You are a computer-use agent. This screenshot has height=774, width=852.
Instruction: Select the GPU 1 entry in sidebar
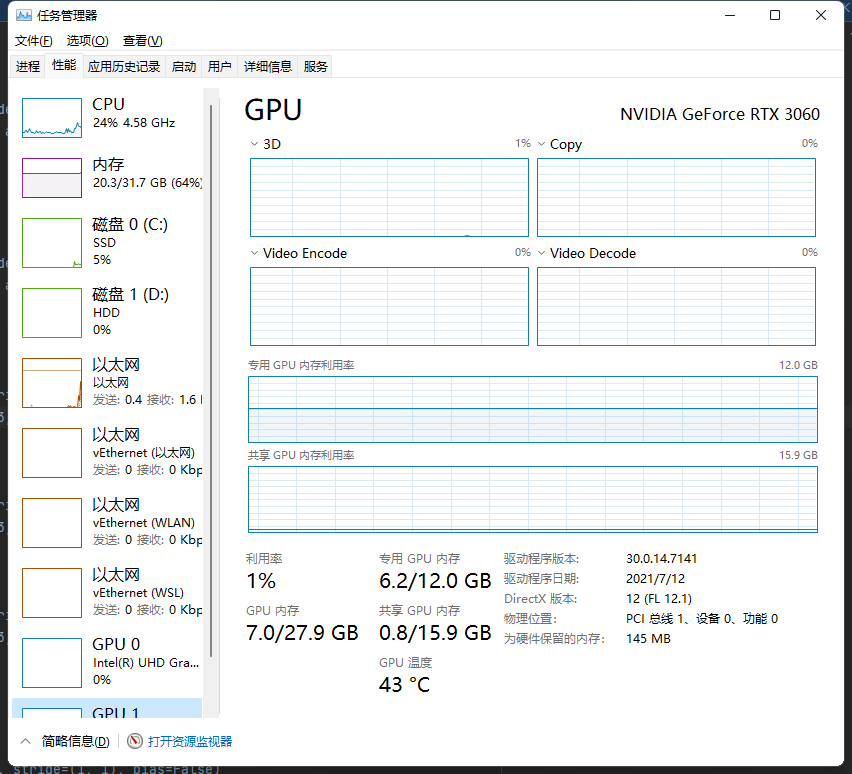coord(107,708)
